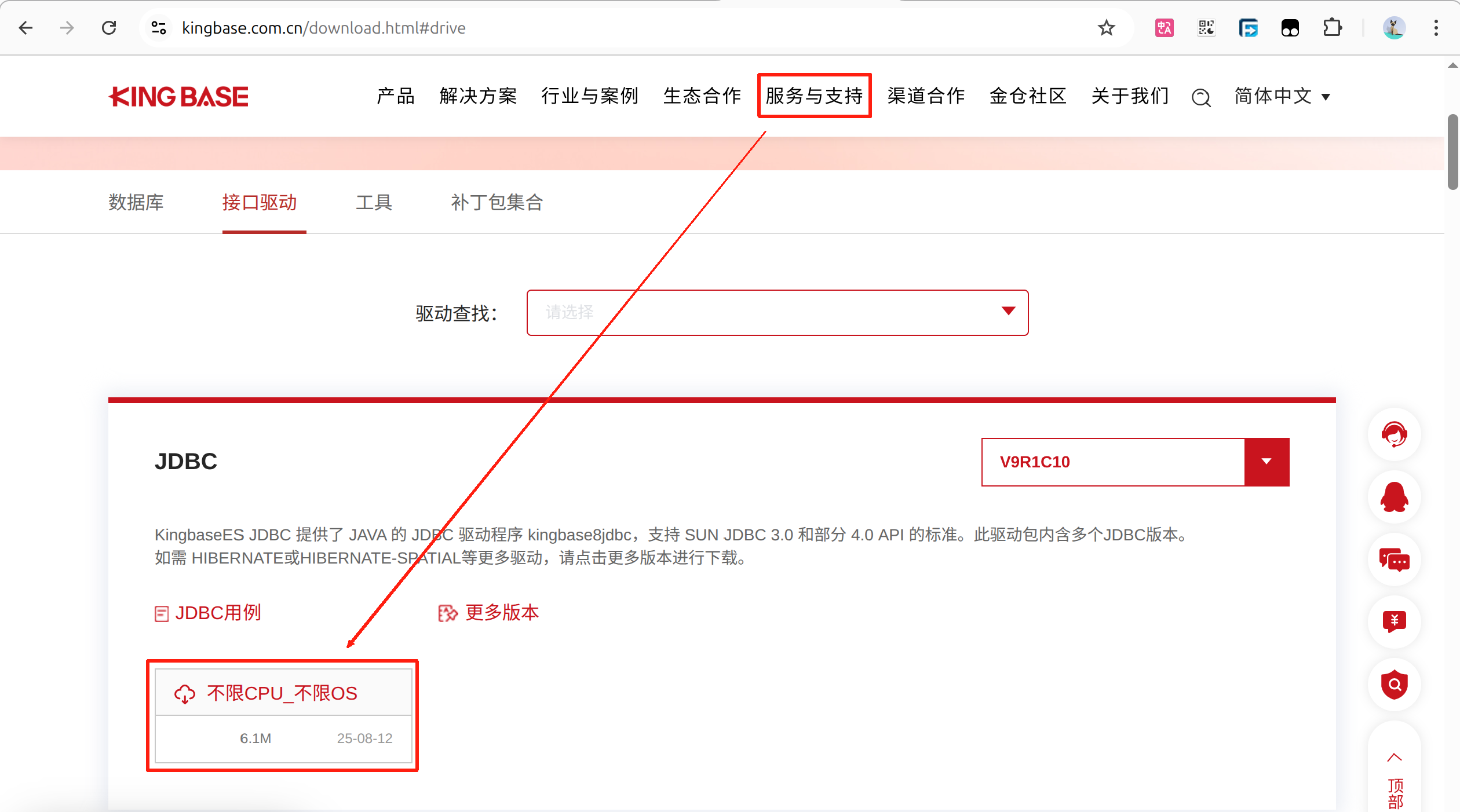Download the 不限CPU_不限OS JDBC package
Screen dimensions: 1460x812
(283, 693)
